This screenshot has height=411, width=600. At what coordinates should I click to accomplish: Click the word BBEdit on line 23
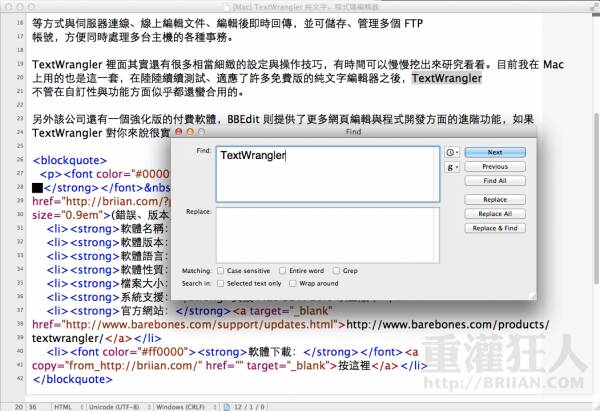pyautogui.click(x=243, y=119)
